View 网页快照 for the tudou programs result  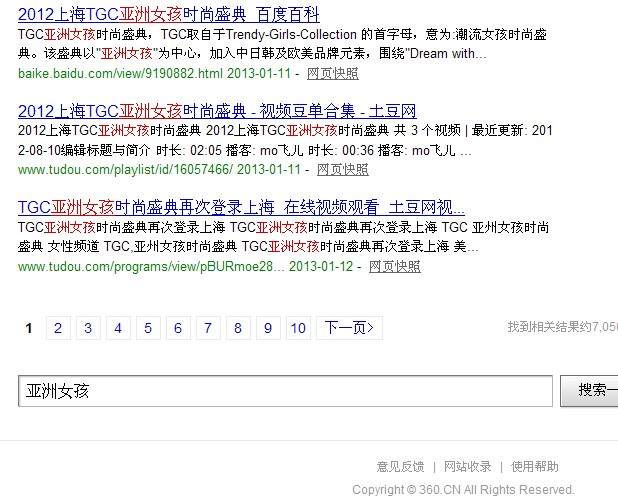point(395,266)
